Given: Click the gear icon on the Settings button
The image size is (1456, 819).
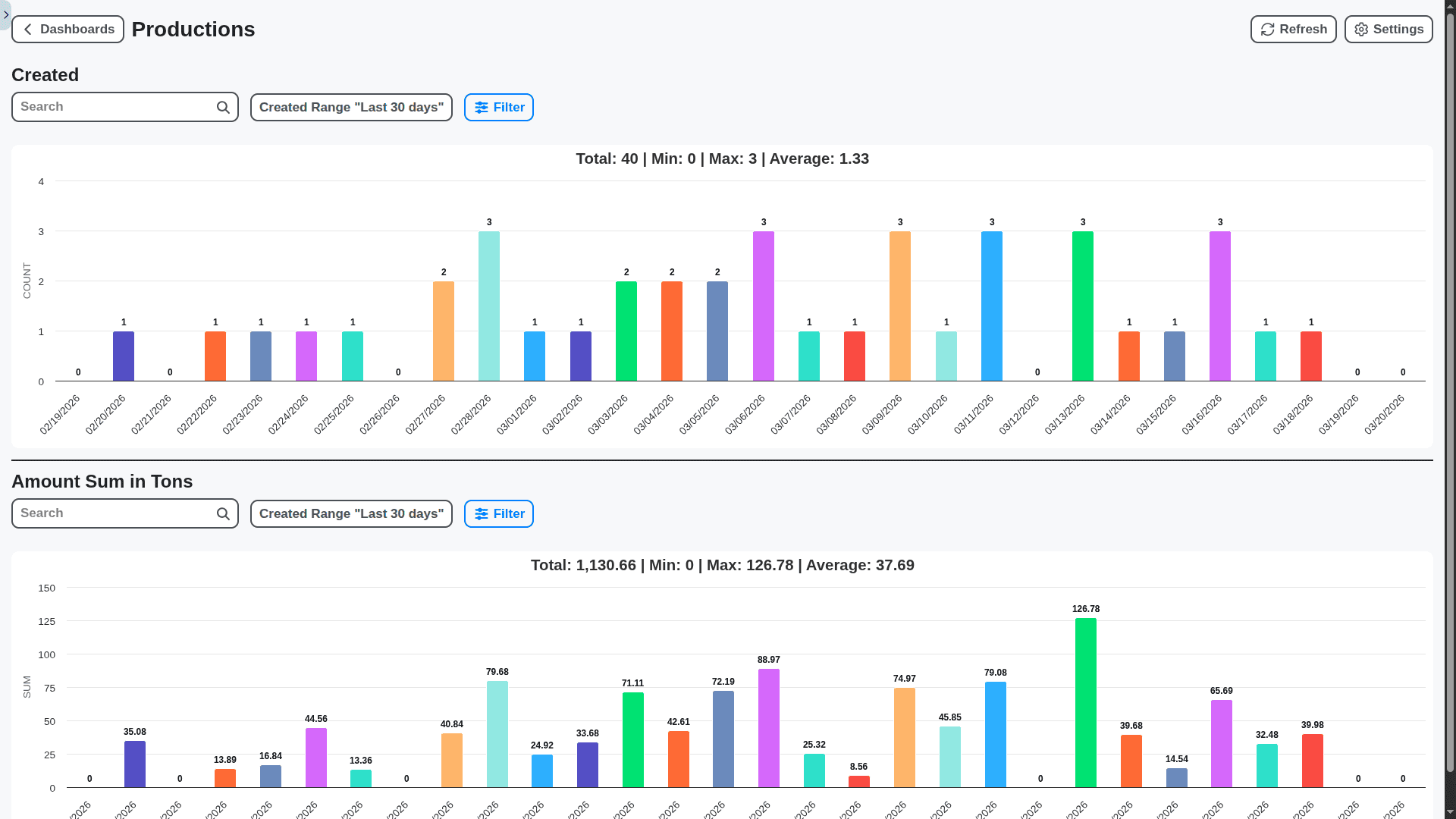Looking at the screenshot, I should point(1360,29).
